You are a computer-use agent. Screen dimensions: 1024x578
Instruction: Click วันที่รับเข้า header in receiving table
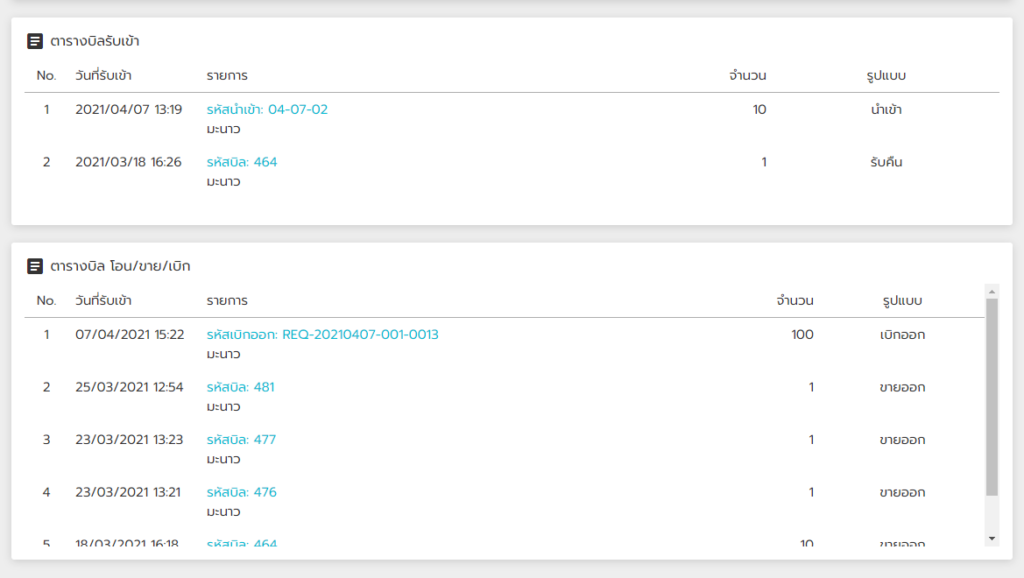click(x=103, y=75)
